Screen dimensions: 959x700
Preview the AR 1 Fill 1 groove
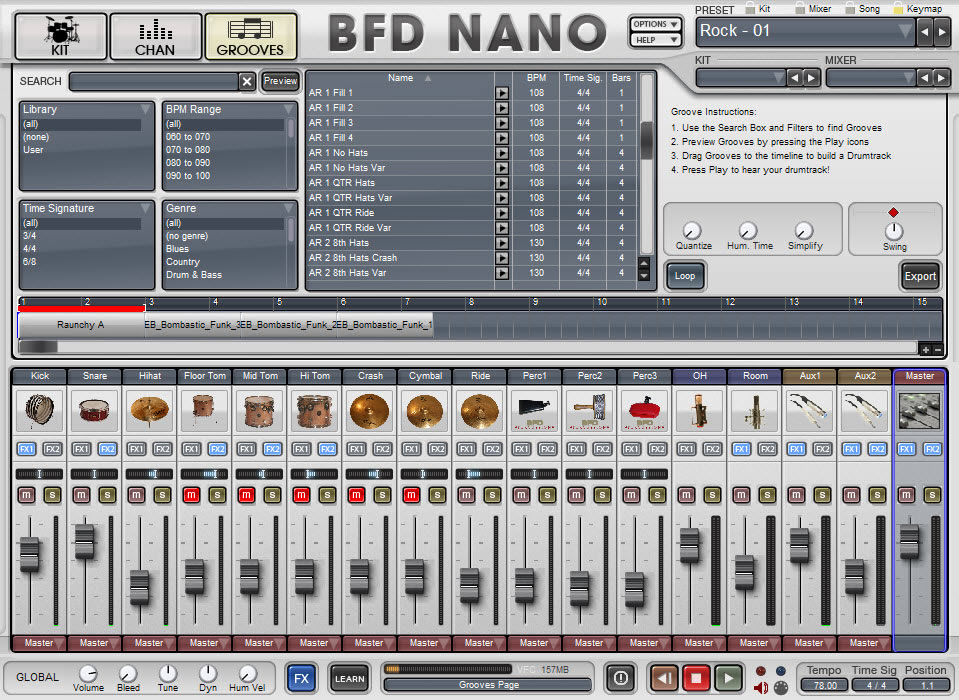[x=502, y=93]
